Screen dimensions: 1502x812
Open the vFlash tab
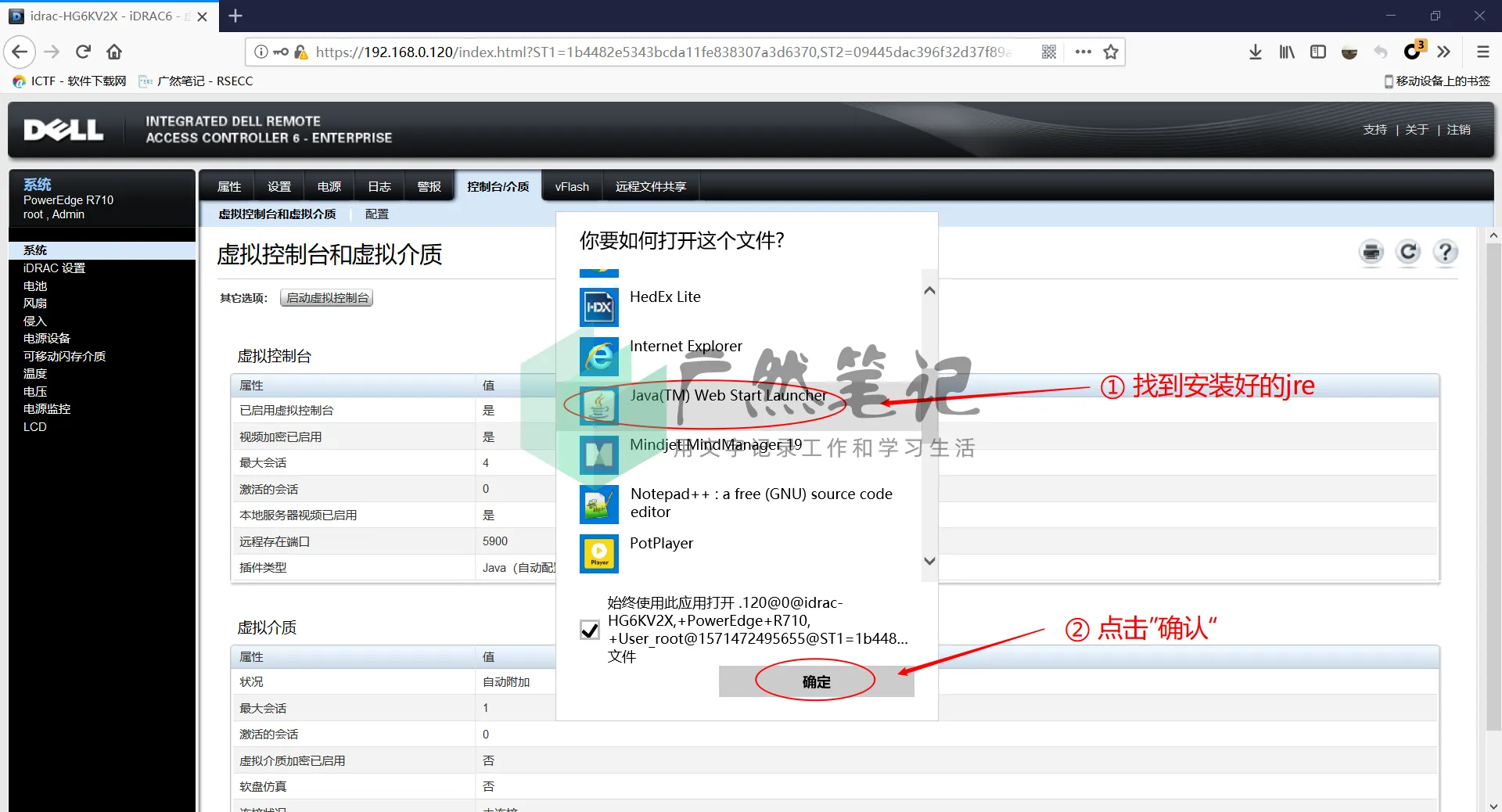[x=572, y=187]
